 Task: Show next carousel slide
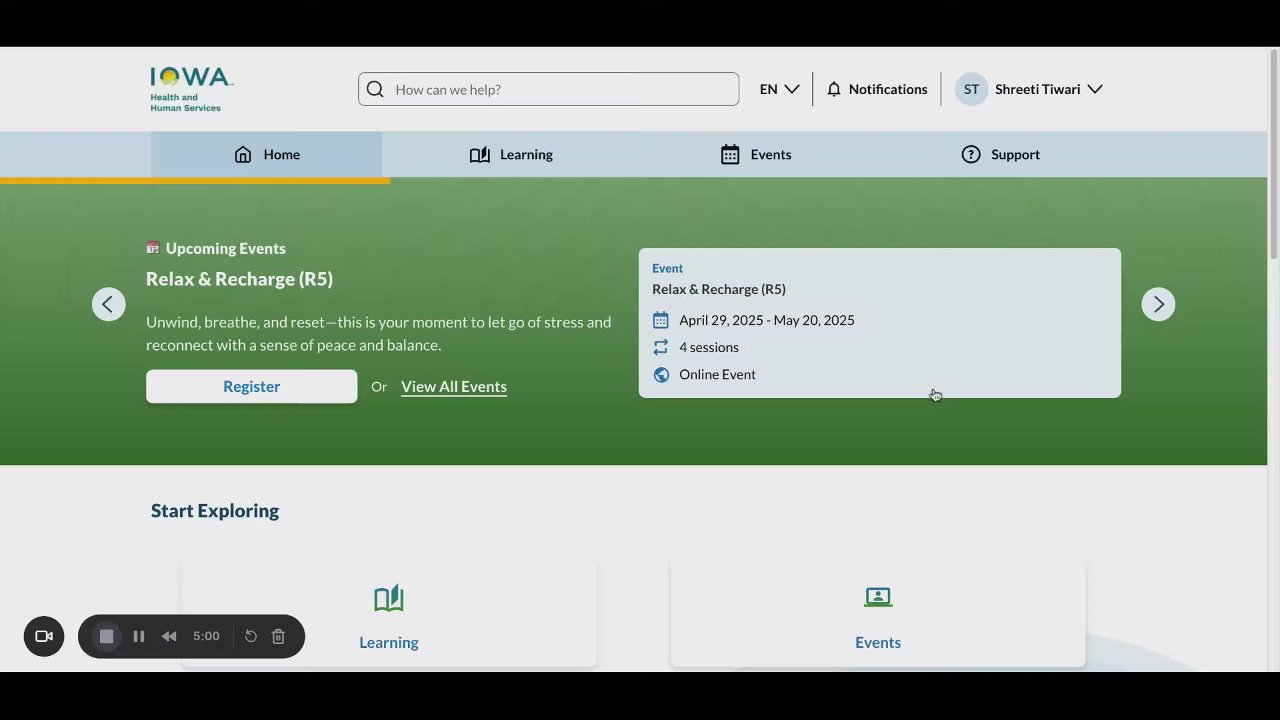point(1158,304)
